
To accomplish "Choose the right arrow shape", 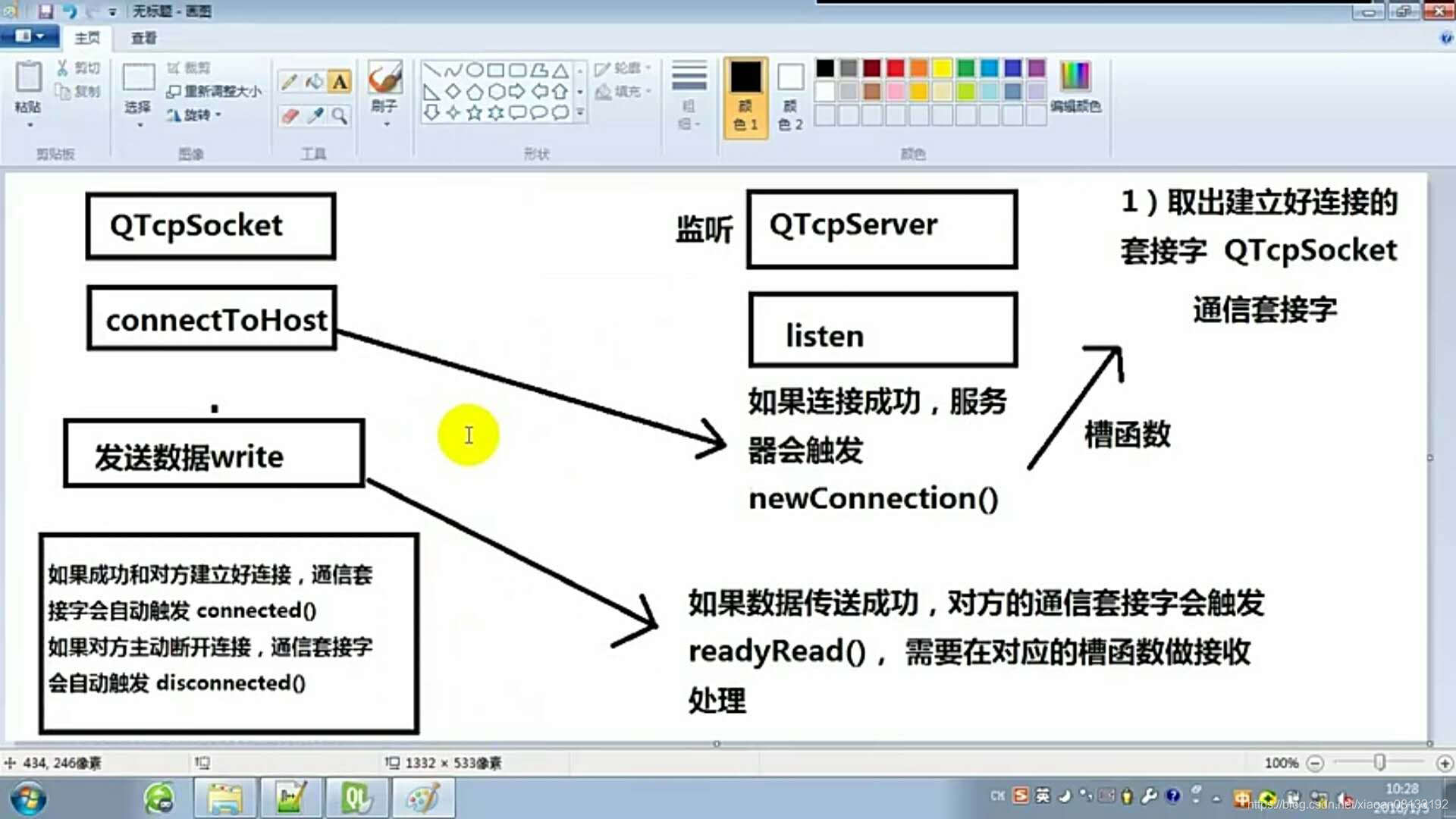I will (x=517, y=92).
